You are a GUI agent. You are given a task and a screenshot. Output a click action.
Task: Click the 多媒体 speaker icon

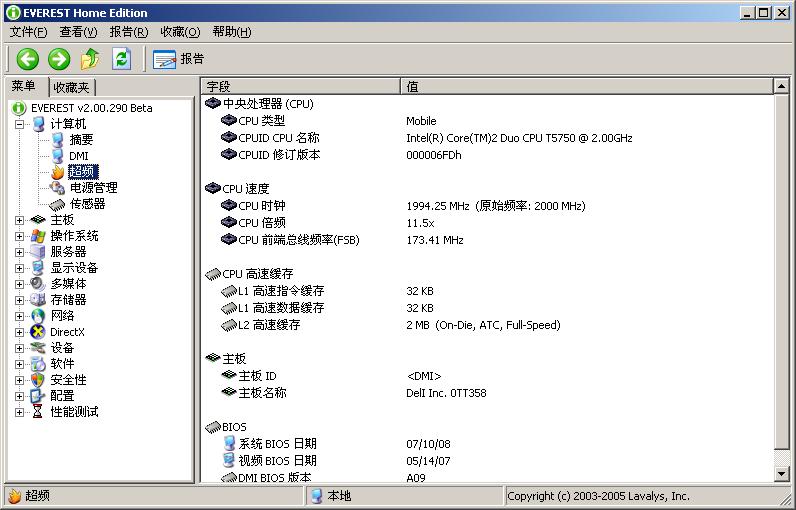(x=38, y=284)
